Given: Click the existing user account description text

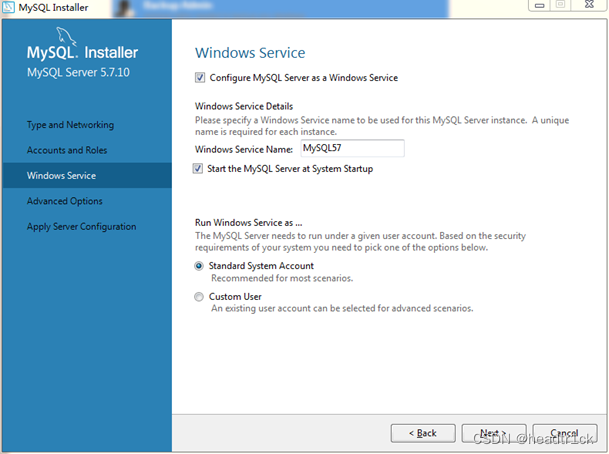Looking at the screenshot, I should coord(342,308).
